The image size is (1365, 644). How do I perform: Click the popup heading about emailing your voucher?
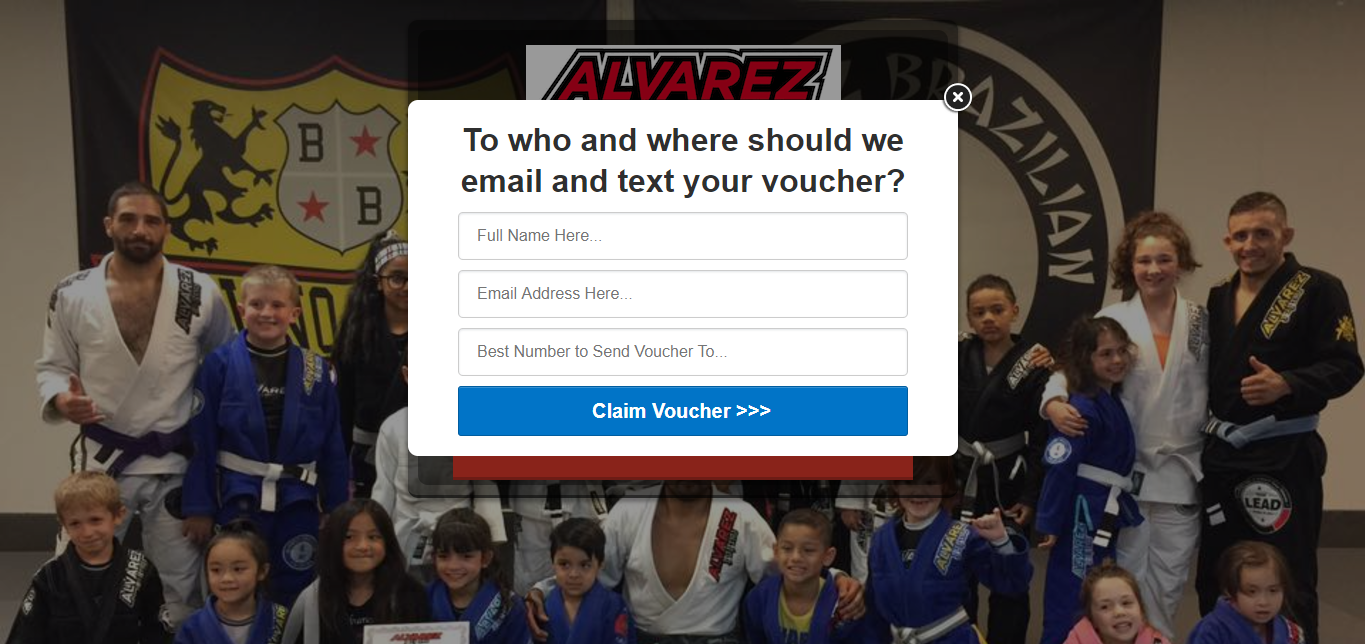(x=683, y=160)
